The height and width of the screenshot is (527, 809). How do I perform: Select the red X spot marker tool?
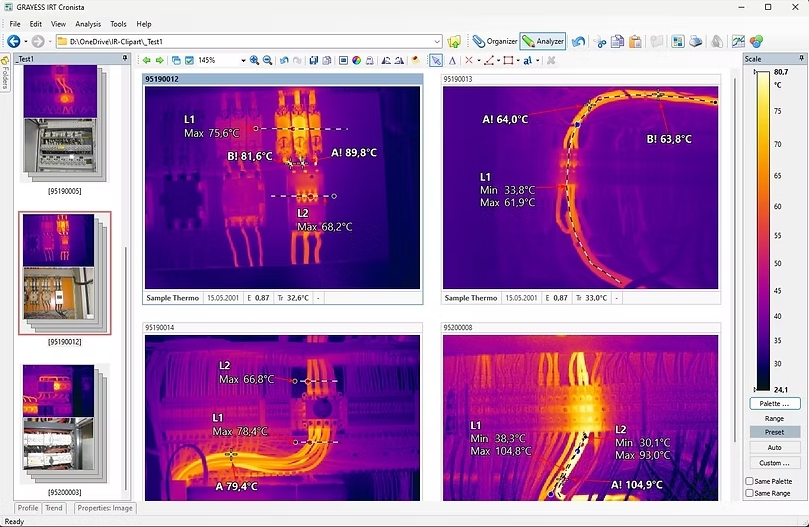click(468, 60)
